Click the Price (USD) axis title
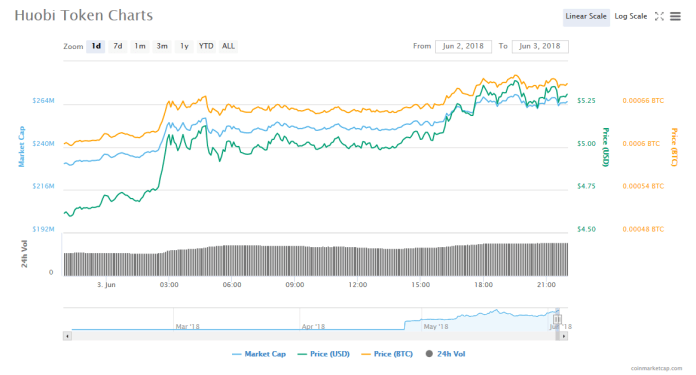 click(x=605, y=147)
